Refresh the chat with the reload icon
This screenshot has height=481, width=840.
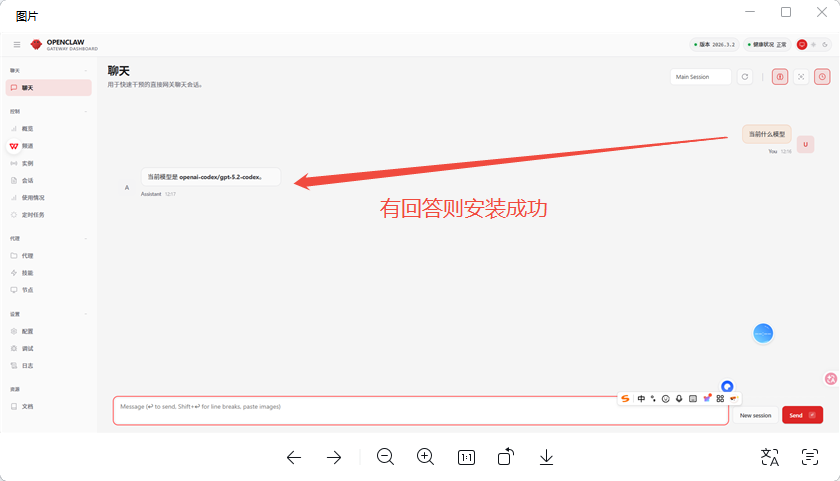point(745,77)
